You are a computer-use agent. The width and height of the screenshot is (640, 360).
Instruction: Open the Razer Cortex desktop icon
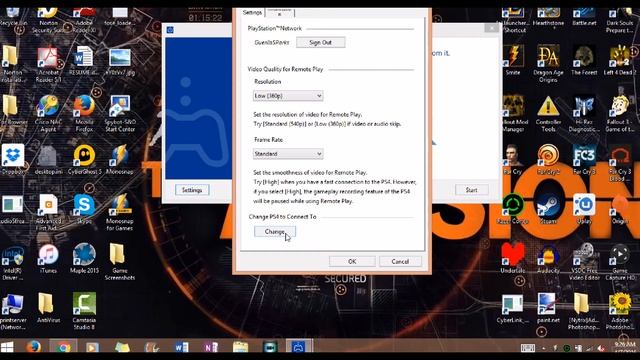[x=513, y=209]
